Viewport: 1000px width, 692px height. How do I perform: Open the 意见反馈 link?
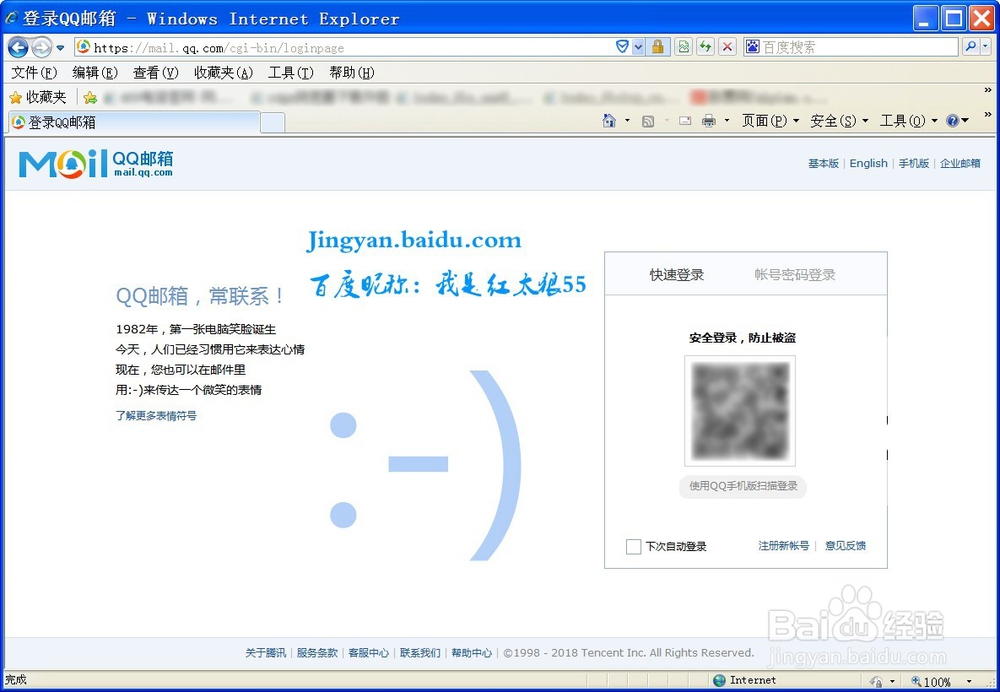click(x=845, y=546)
